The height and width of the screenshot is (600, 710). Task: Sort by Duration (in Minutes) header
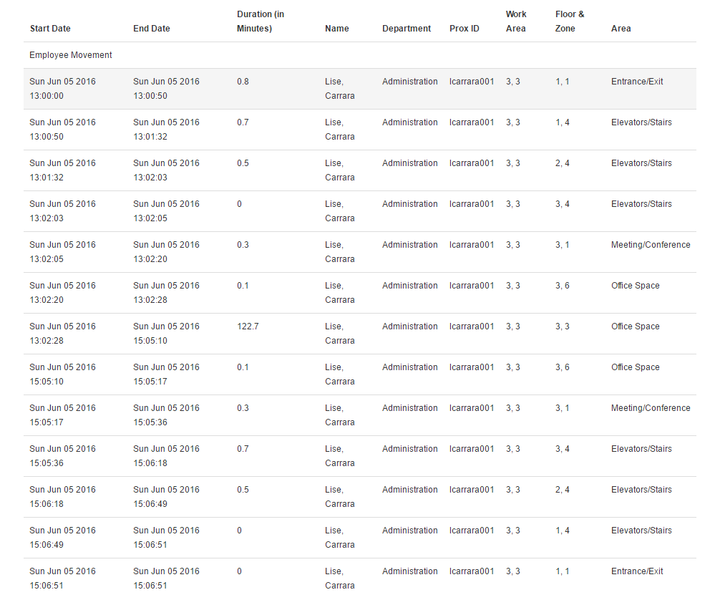point(260,21)
